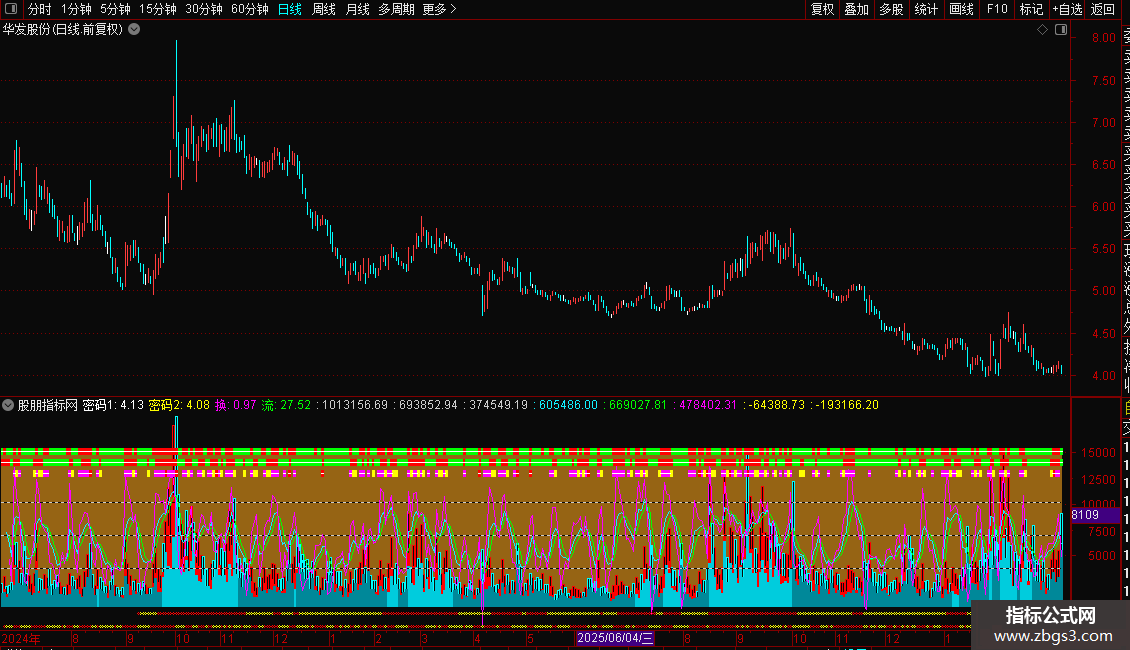Click the 374549.19 indicator value
The image size is (1130, 650).
(499, 405)
